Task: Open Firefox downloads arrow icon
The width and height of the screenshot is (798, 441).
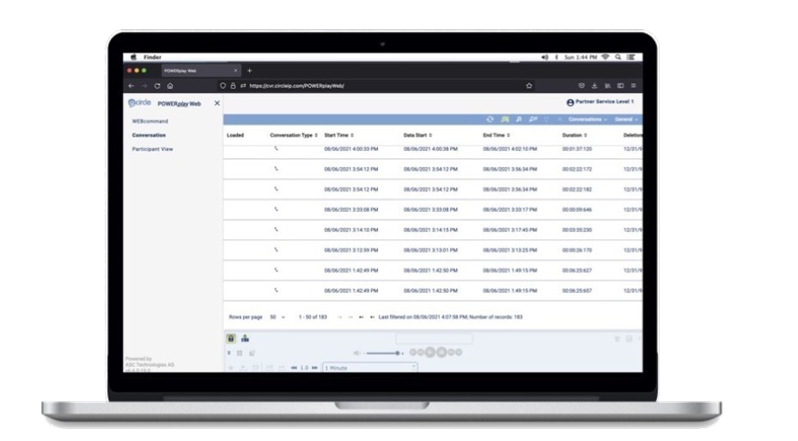Action: pos(595,86)
